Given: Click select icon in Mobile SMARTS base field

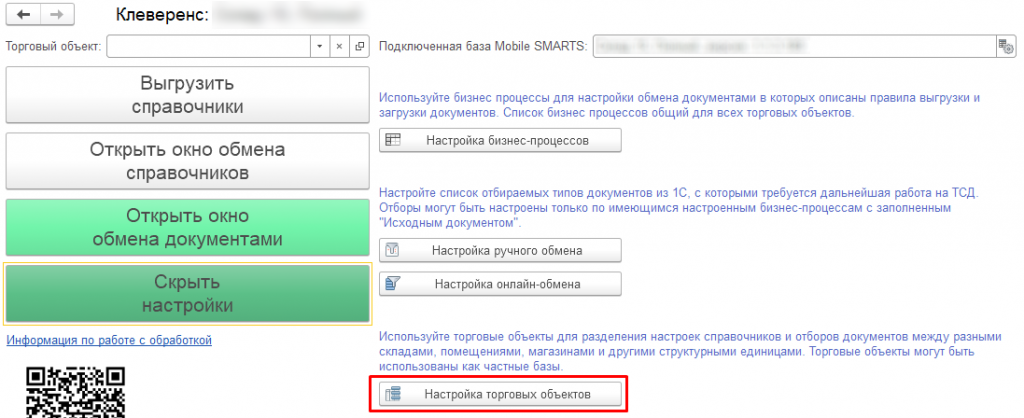Looking at the screenshot, I should 1005,46.
